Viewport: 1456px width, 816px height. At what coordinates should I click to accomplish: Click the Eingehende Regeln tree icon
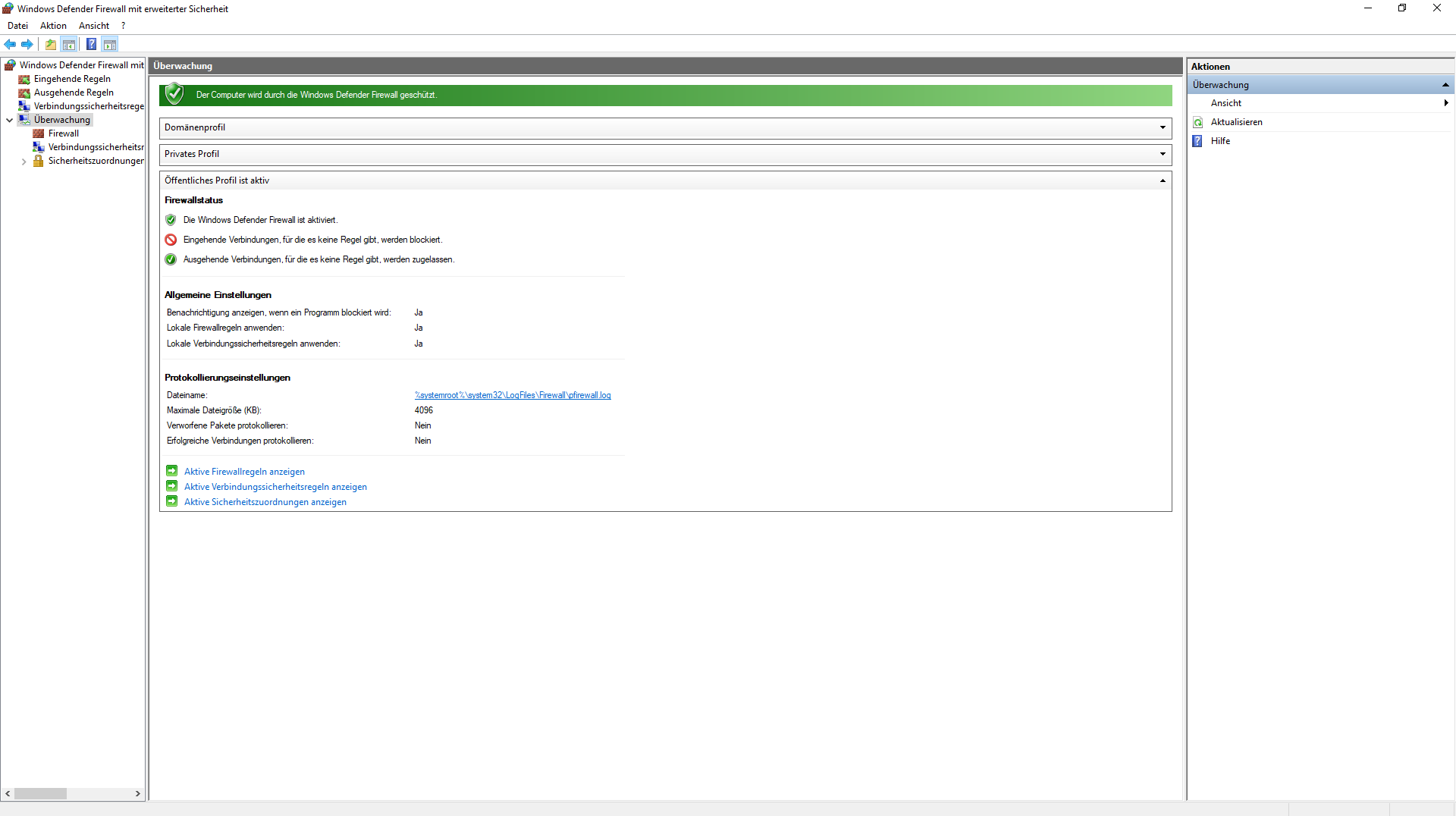24,79
